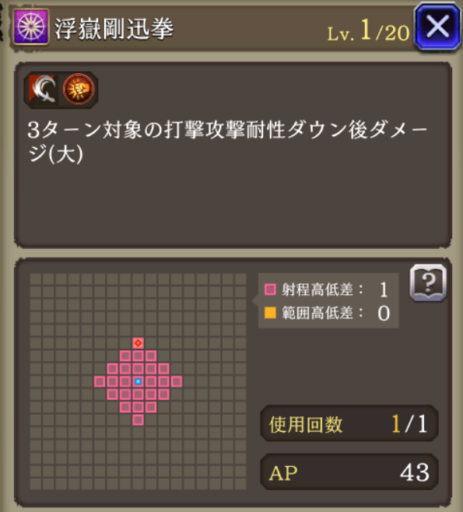Tap the AP 43 cost bar

pos(349,472)
